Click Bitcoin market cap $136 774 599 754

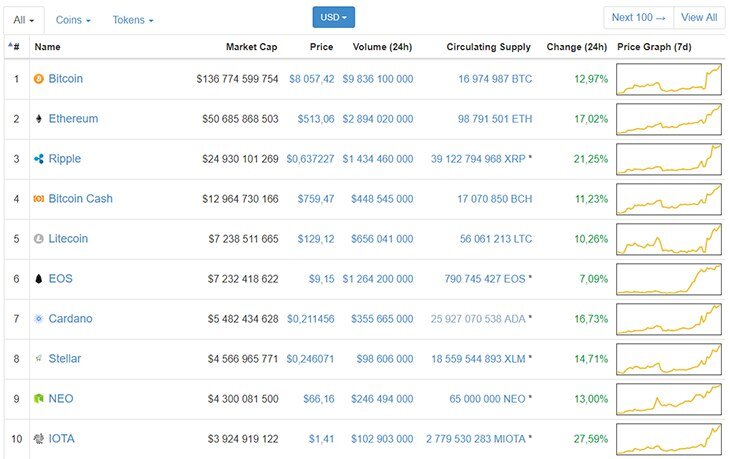(x=237, y=79)
